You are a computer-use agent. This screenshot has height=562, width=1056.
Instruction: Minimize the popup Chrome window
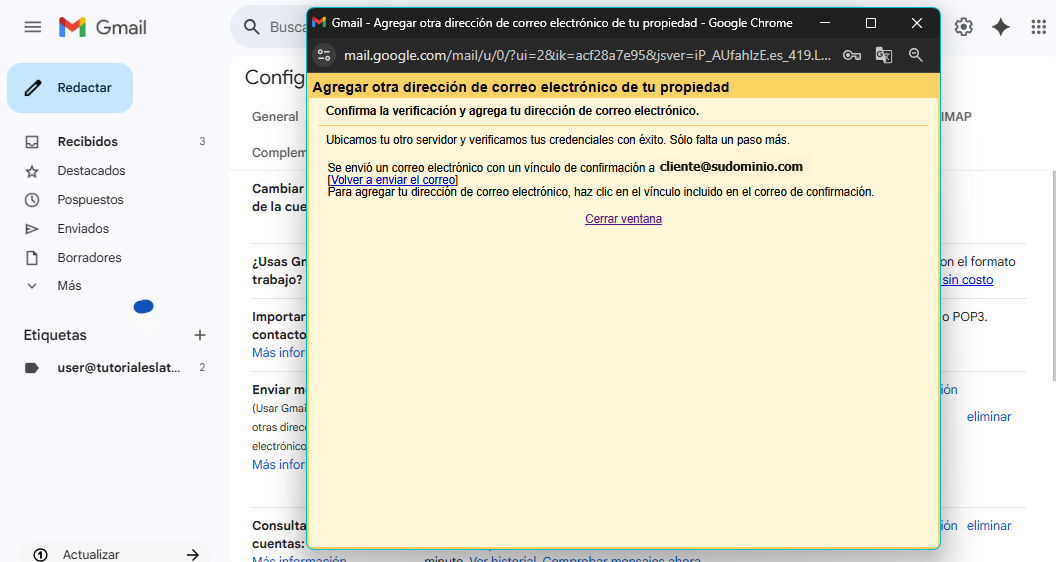[x=824, y=23]
